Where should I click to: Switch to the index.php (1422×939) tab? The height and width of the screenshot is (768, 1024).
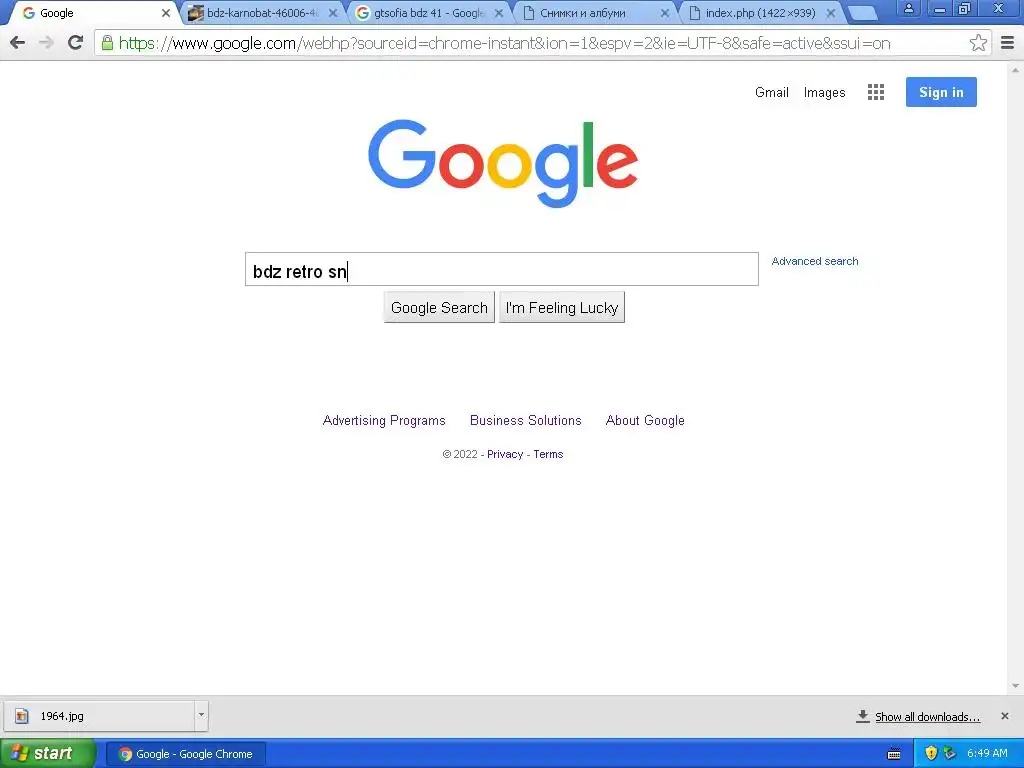click(761, 13)
